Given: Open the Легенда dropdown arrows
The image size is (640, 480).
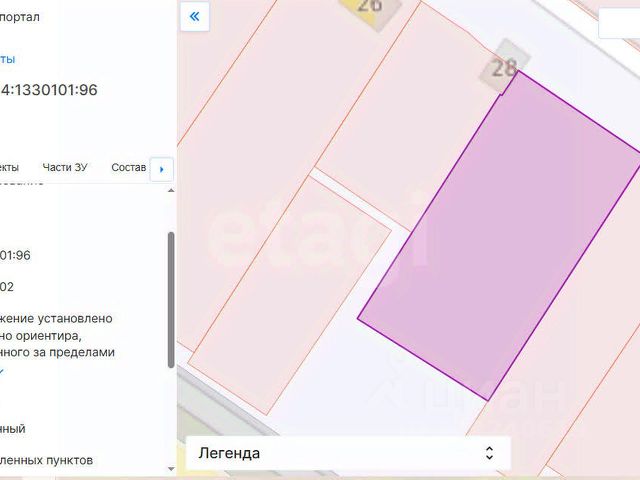Looking at the screenshot, I should [x=489, y=453].
